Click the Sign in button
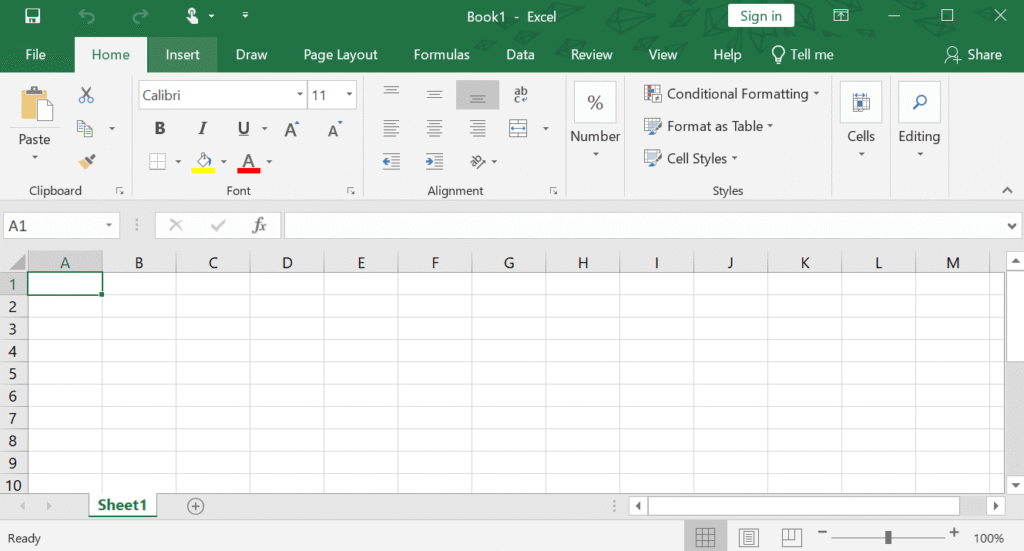1024x551 pixels. [x=761, y=16]
